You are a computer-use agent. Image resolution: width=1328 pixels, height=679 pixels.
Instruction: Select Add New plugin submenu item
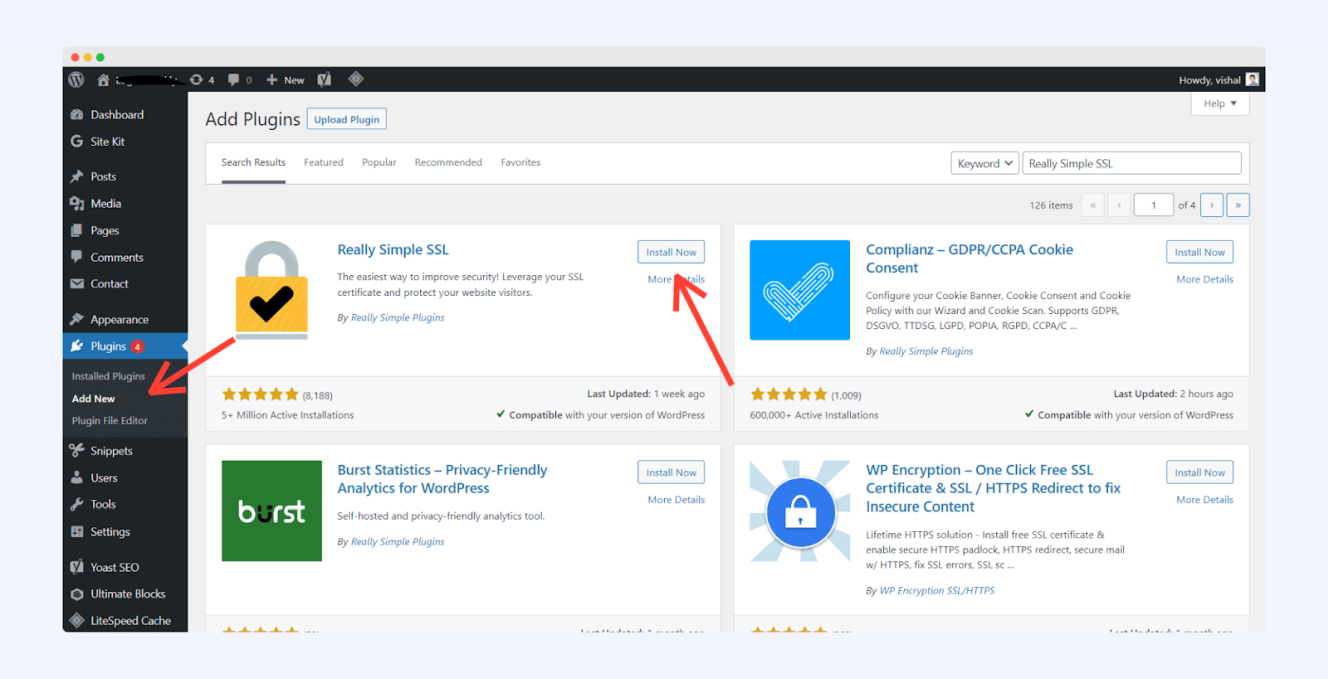(93, 399)
